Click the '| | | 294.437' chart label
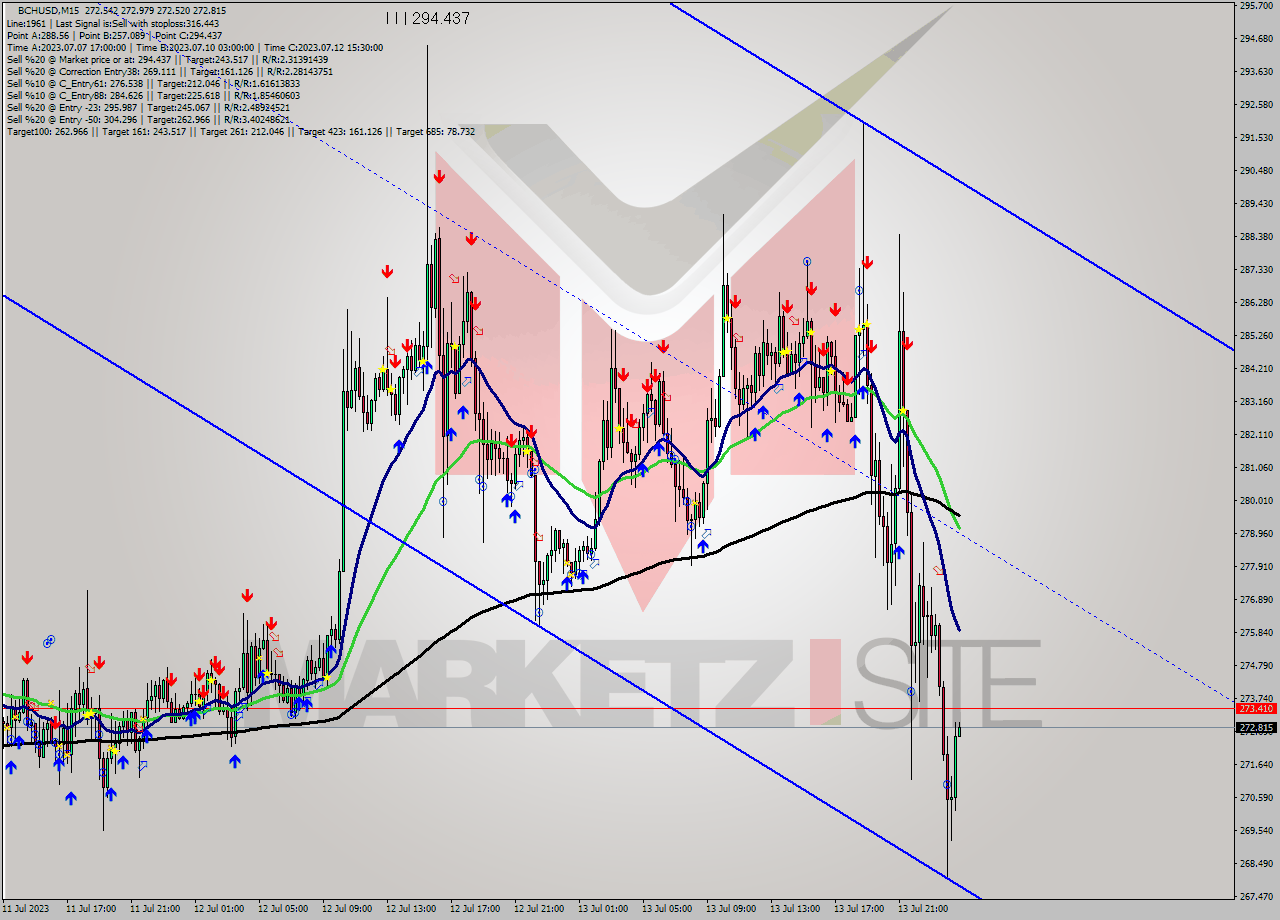1280x920 pixels. [x=427, y=18]
